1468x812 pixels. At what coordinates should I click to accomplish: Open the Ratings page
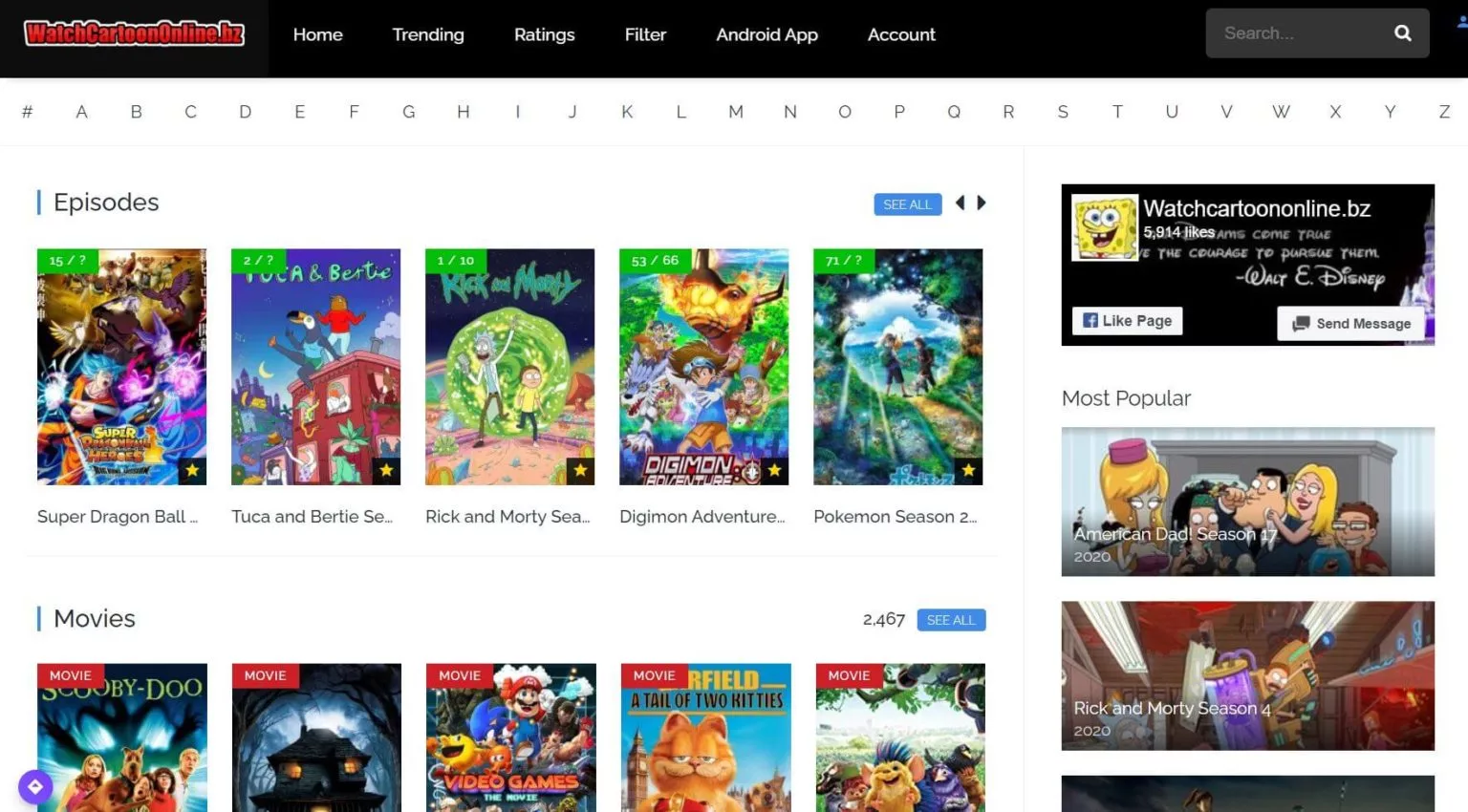tap(544, 34)
